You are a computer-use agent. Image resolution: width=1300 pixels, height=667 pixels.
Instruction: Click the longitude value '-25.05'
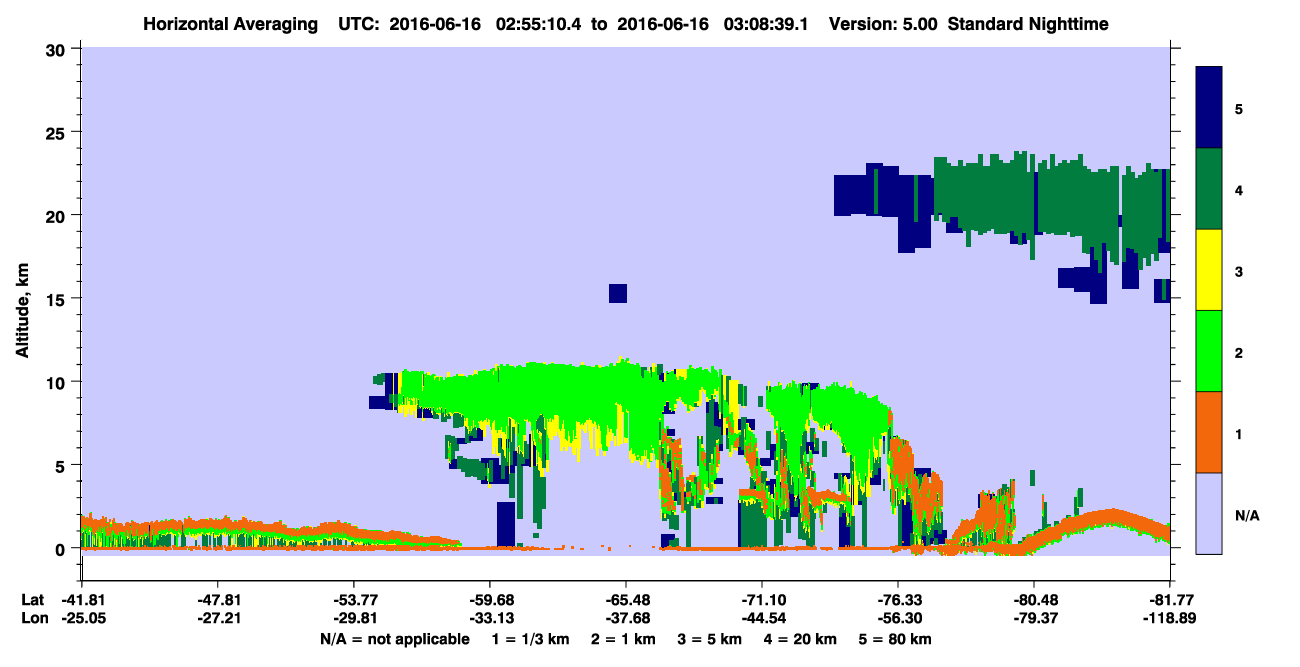81,619
